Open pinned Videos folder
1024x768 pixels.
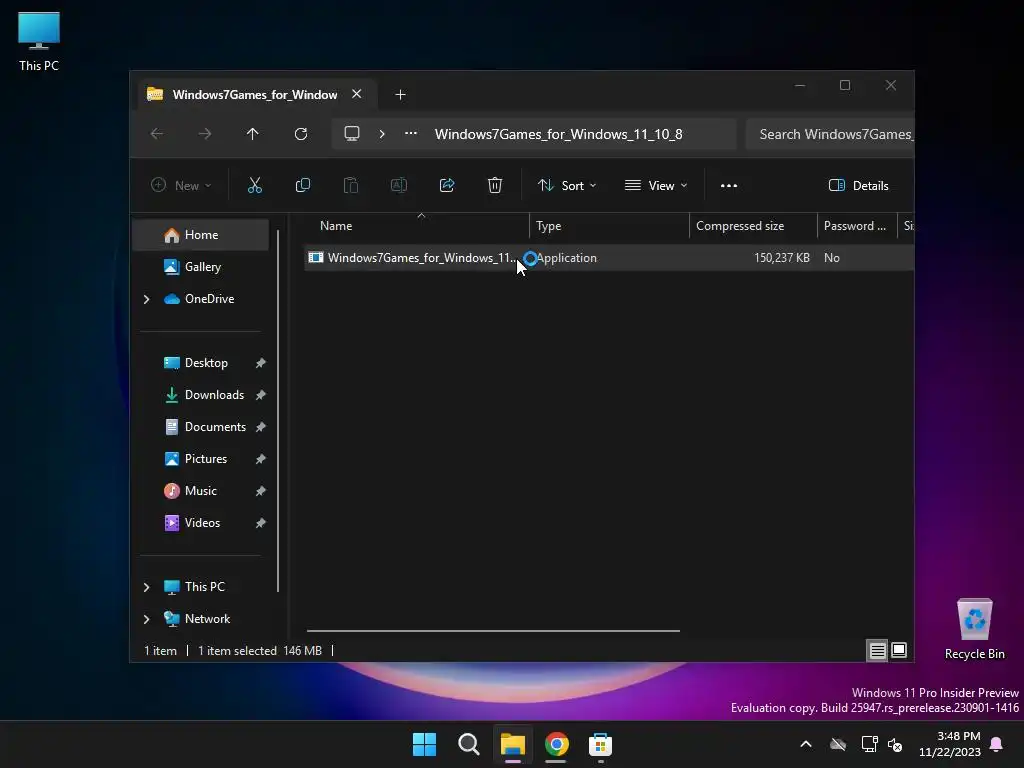click(x=202, y=522)
